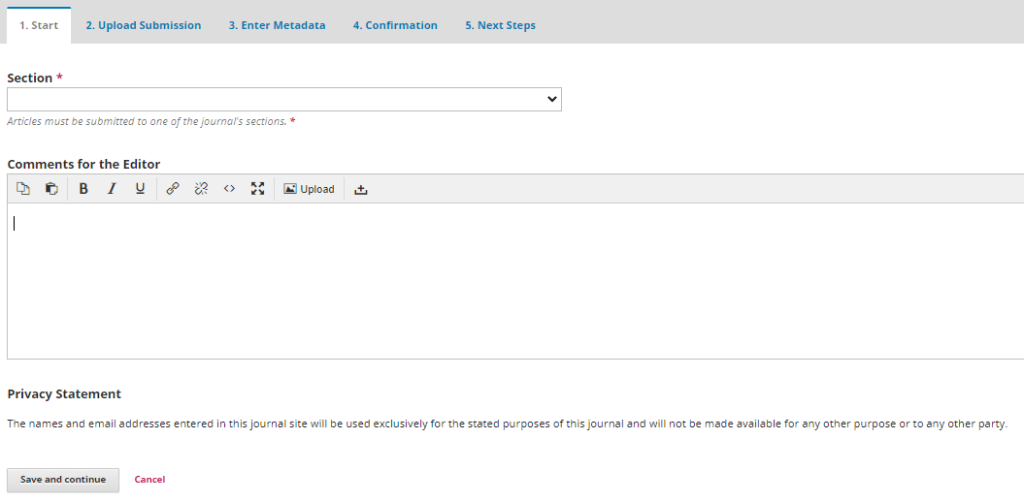Open the source code view icon
This screenshot has width=1024, height=502.
click(x=229, y=189)
